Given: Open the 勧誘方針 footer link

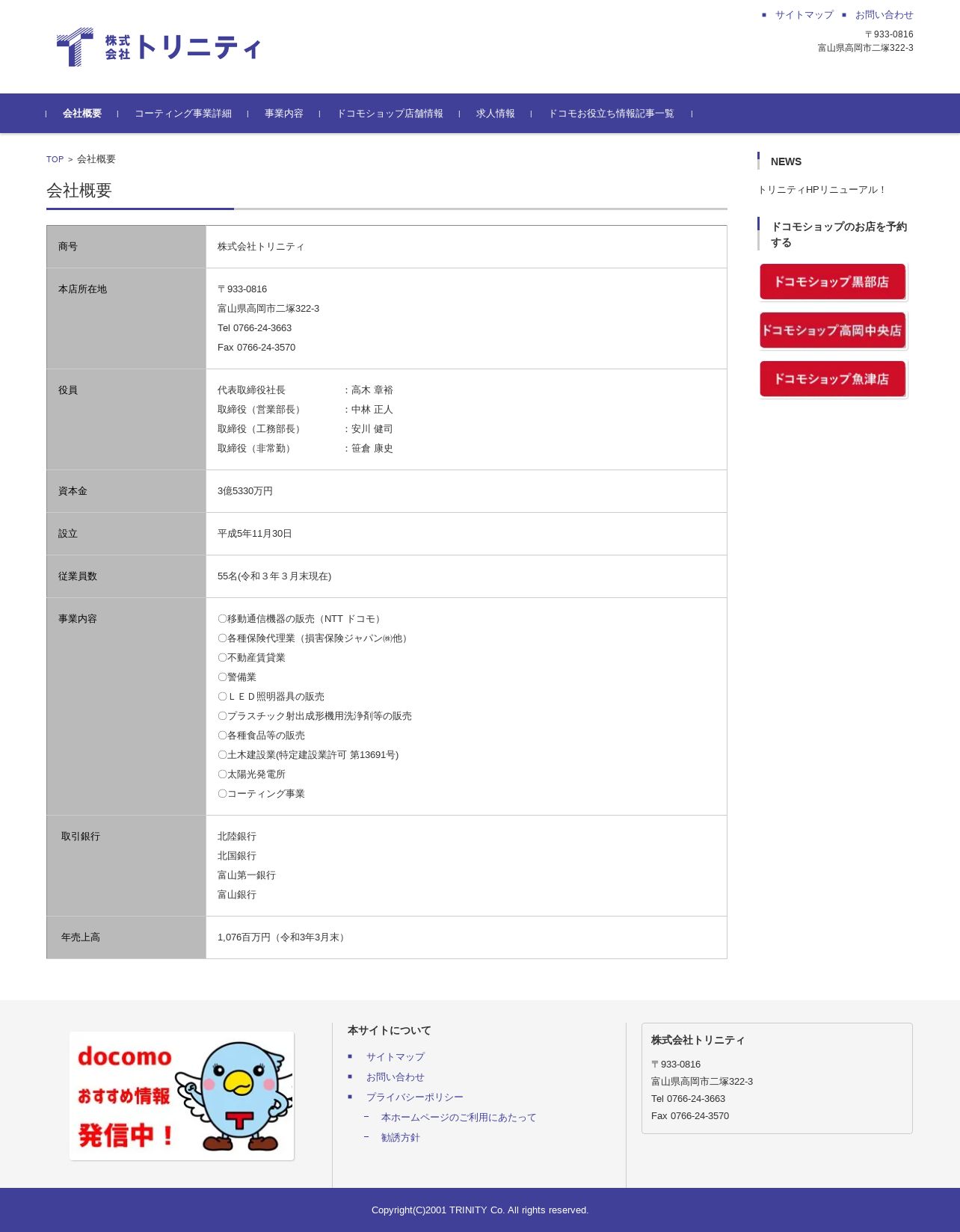Looking at the screenshot, I should [401, 1138].
